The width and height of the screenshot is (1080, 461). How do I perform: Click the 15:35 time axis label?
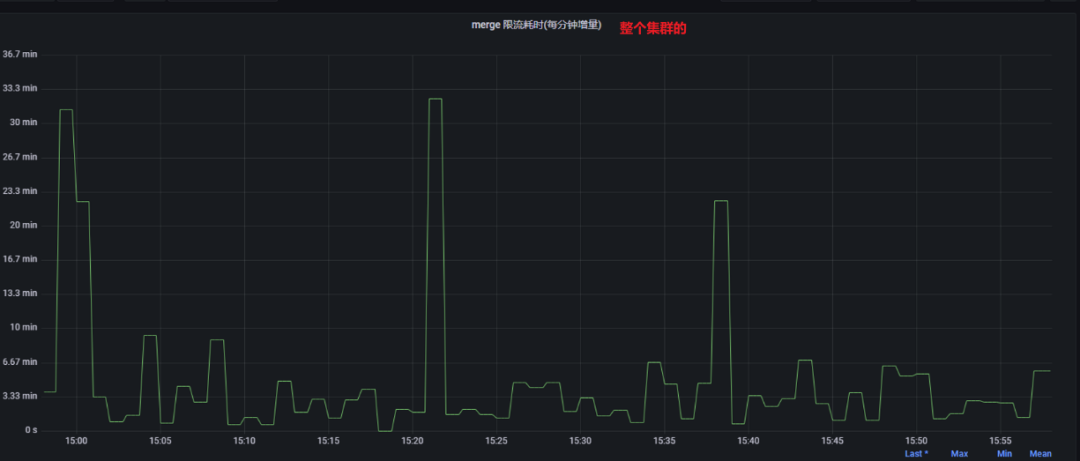click(664, 441)
